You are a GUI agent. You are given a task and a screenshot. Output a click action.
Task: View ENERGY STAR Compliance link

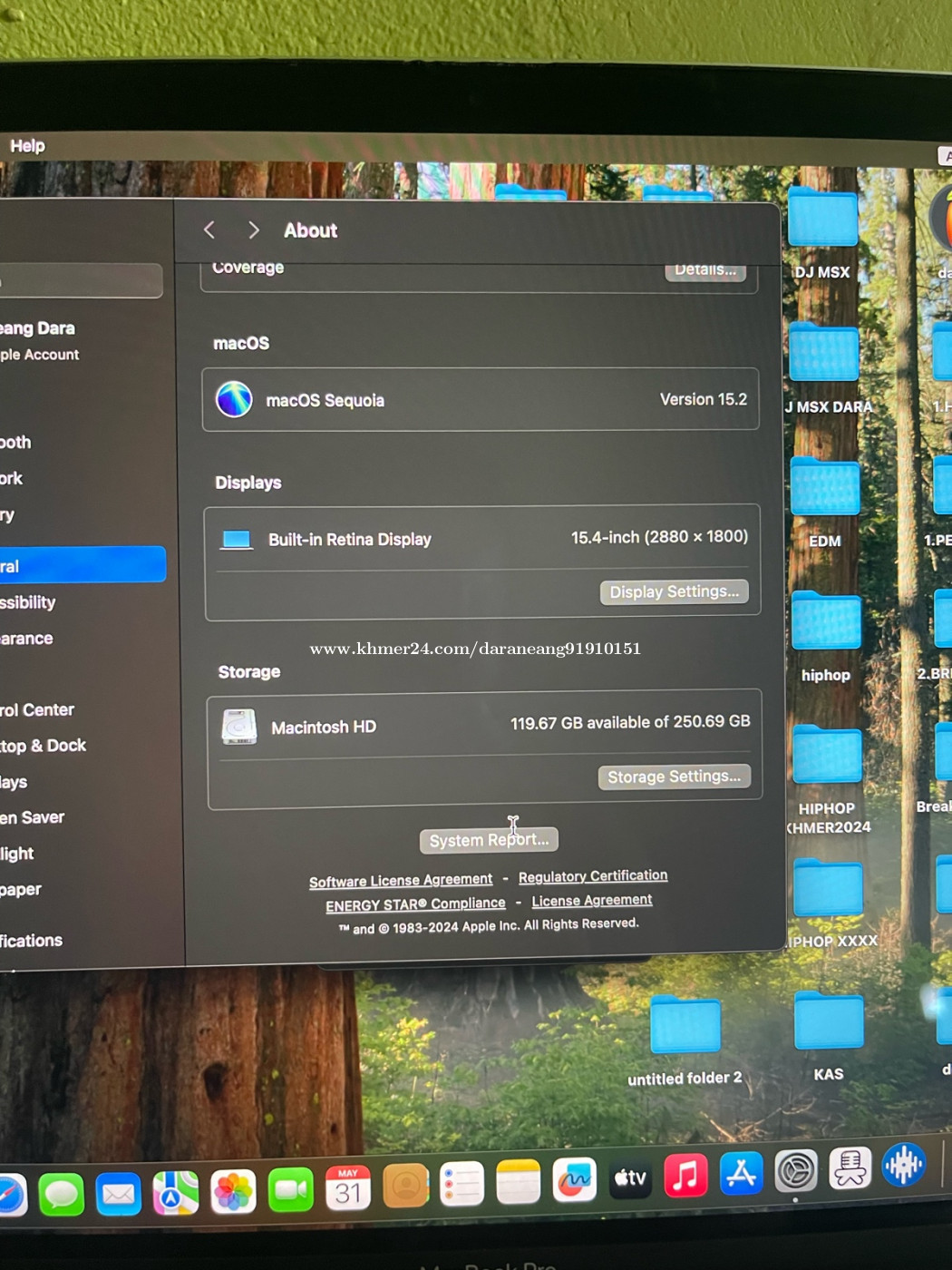tap(415, 904)
